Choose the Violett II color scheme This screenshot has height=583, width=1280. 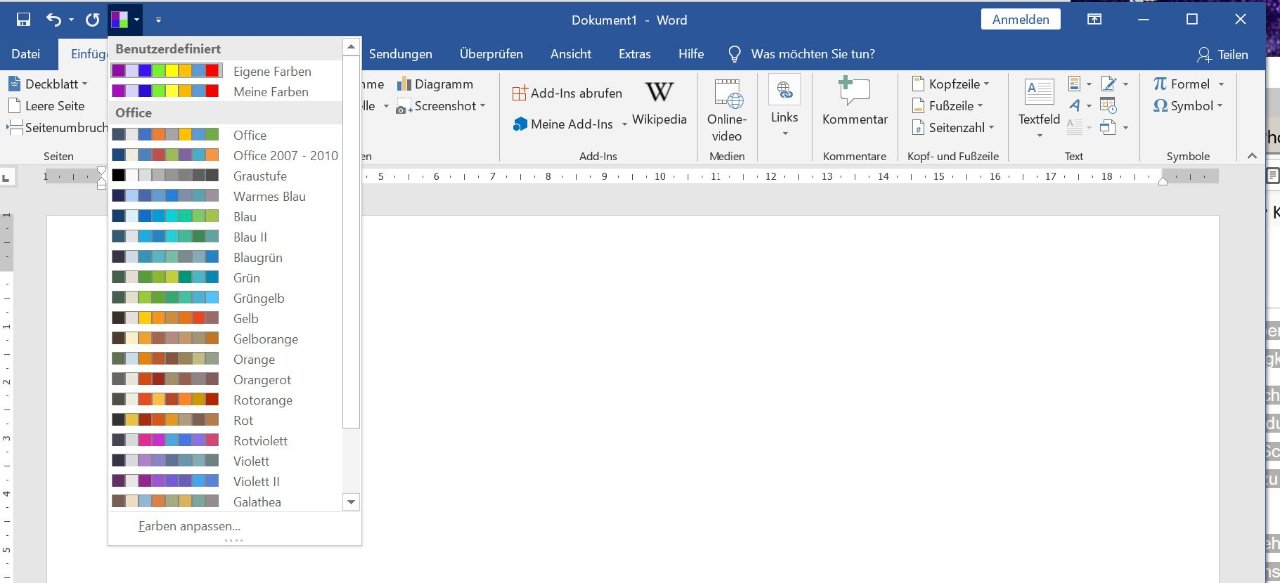tap(225, 482)
